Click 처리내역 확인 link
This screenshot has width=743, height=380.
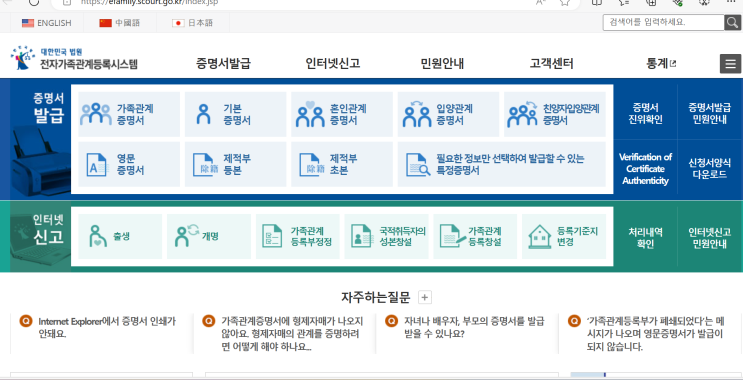[x=645, y=238]
